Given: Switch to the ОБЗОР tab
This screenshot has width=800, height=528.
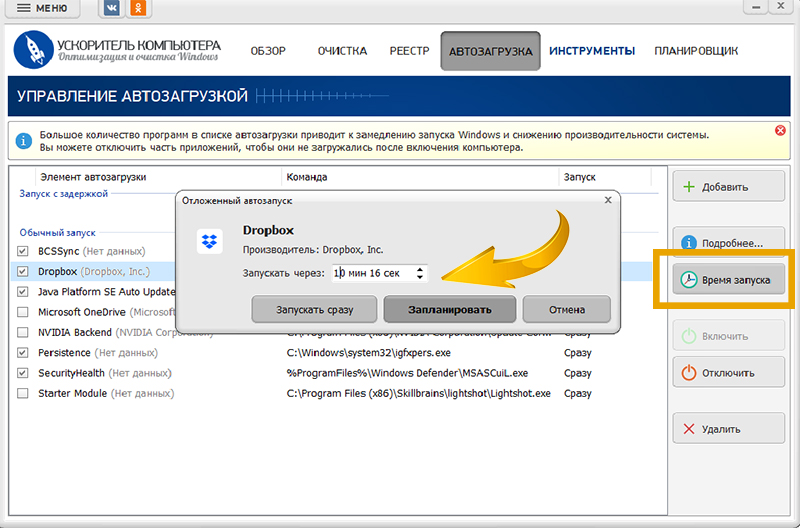Looking at the screenshot, I should coord(268,51).
